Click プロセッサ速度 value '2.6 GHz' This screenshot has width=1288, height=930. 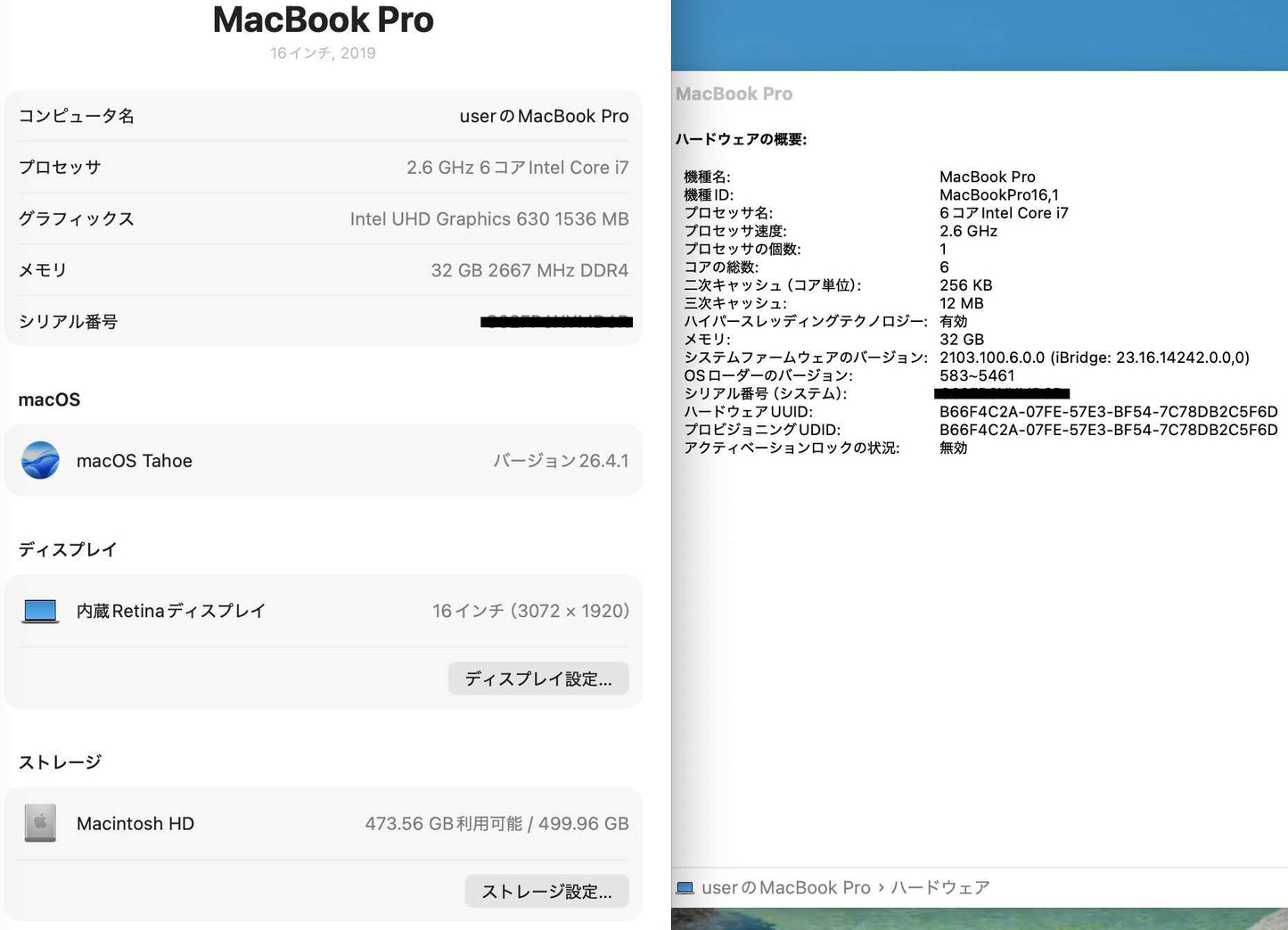tap(968, 231)
